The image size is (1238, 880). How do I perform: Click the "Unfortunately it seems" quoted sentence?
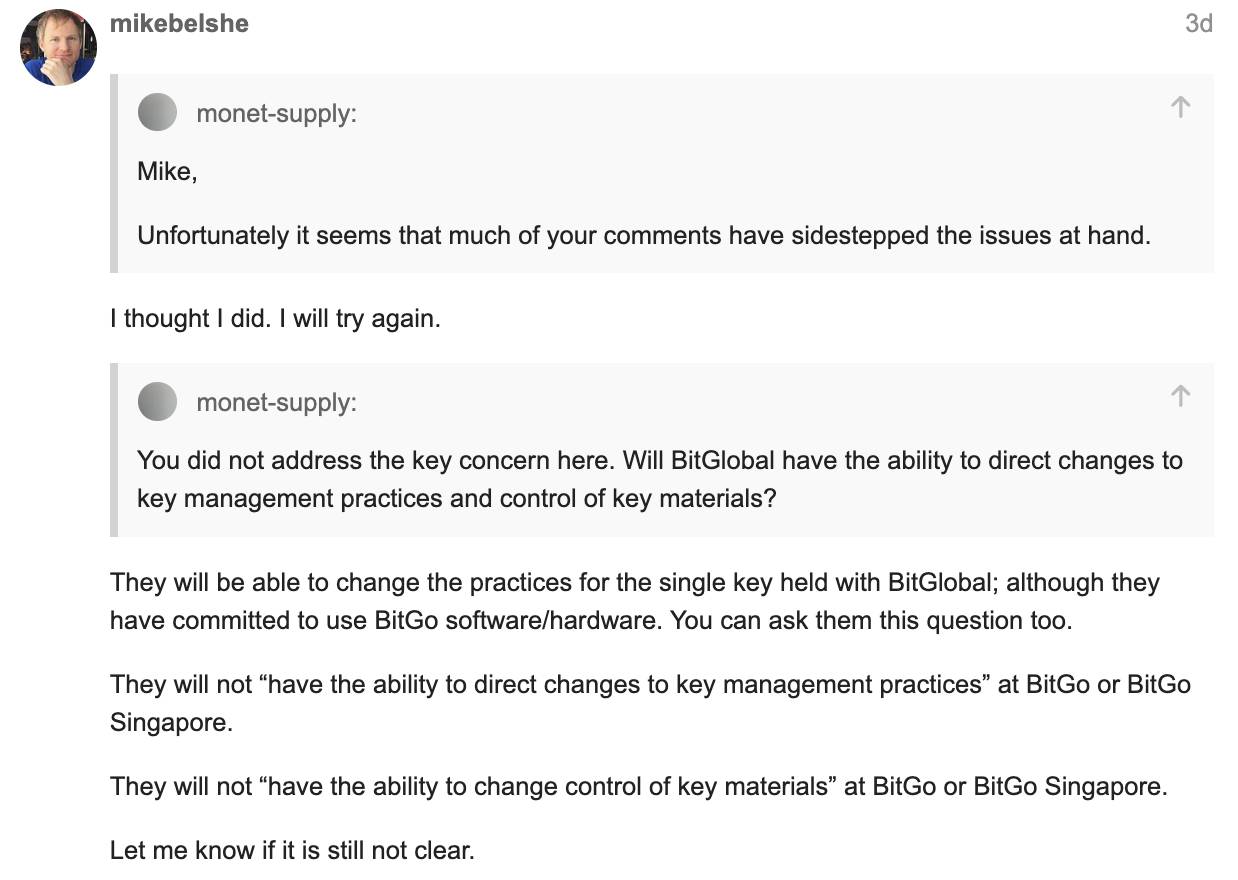644,236
